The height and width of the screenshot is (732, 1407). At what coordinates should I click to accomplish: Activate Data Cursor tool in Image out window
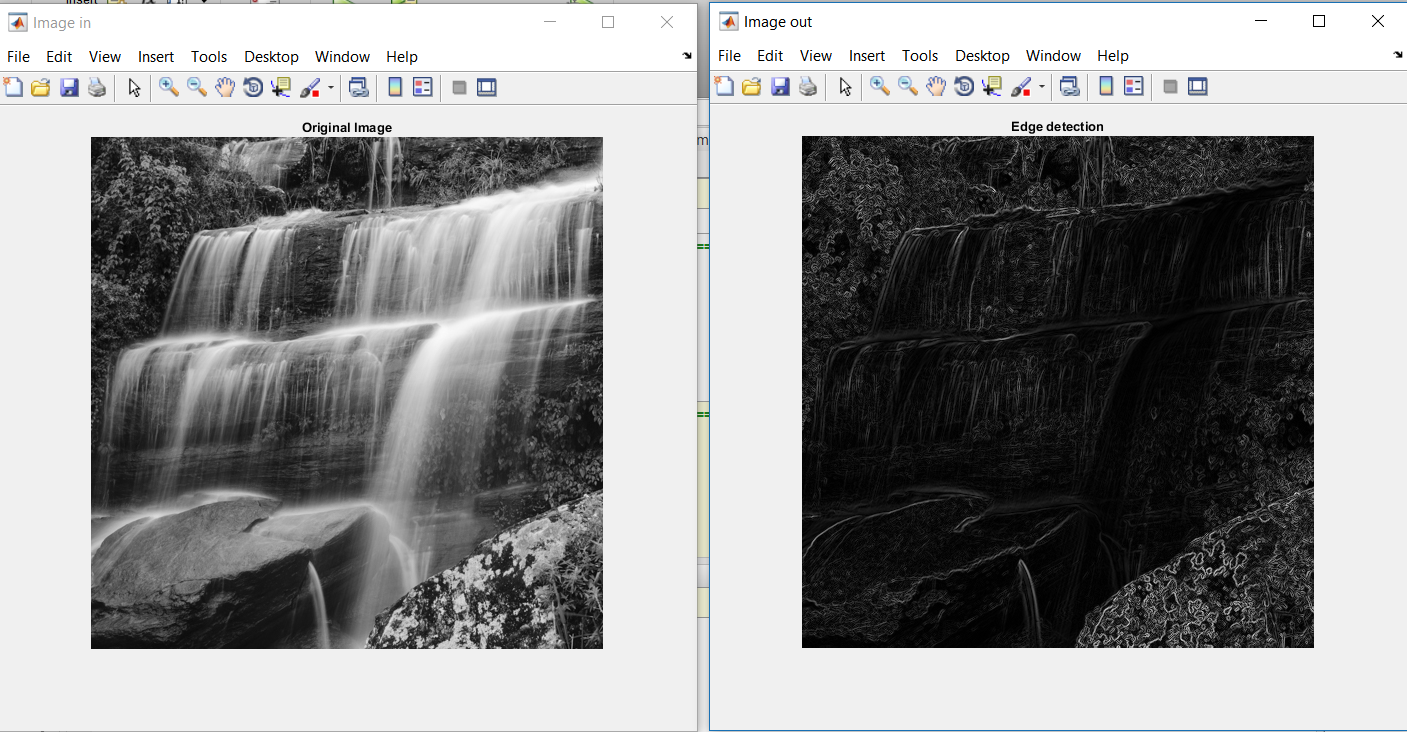992,87
